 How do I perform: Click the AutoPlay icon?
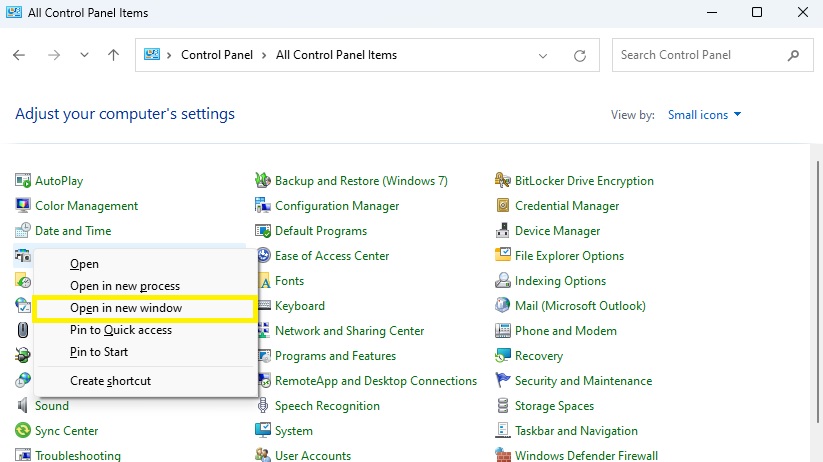tap(23, 181)
